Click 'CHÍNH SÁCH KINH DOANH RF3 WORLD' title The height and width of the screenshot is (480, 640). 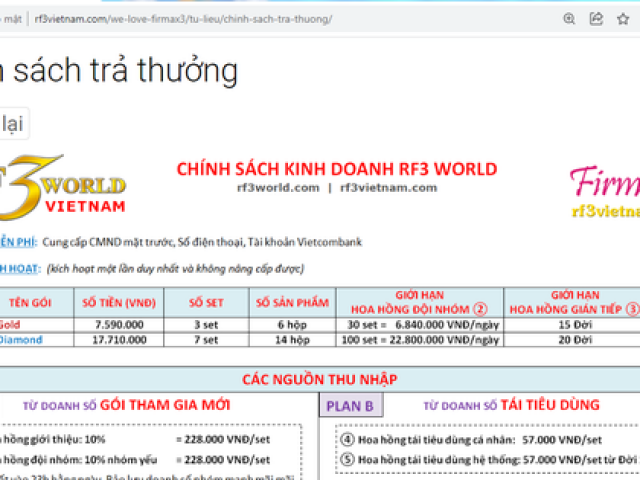click(337, 169)
